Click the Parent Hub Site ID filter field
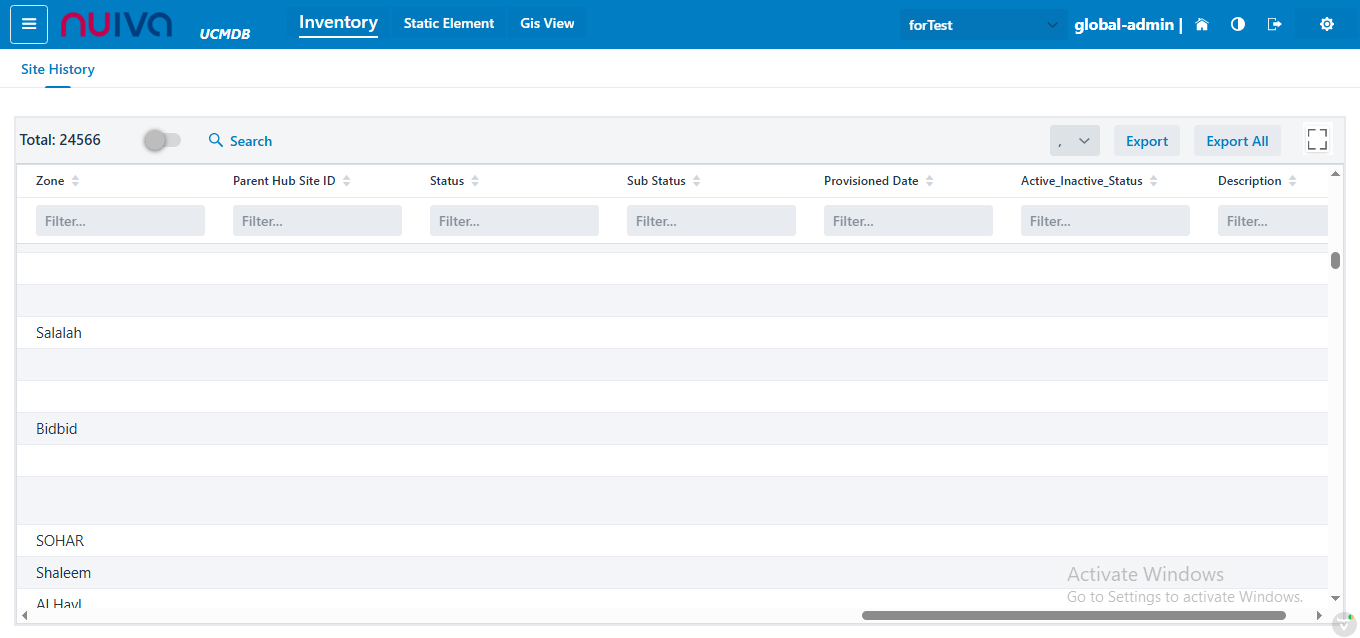 [x=317, y=221]
